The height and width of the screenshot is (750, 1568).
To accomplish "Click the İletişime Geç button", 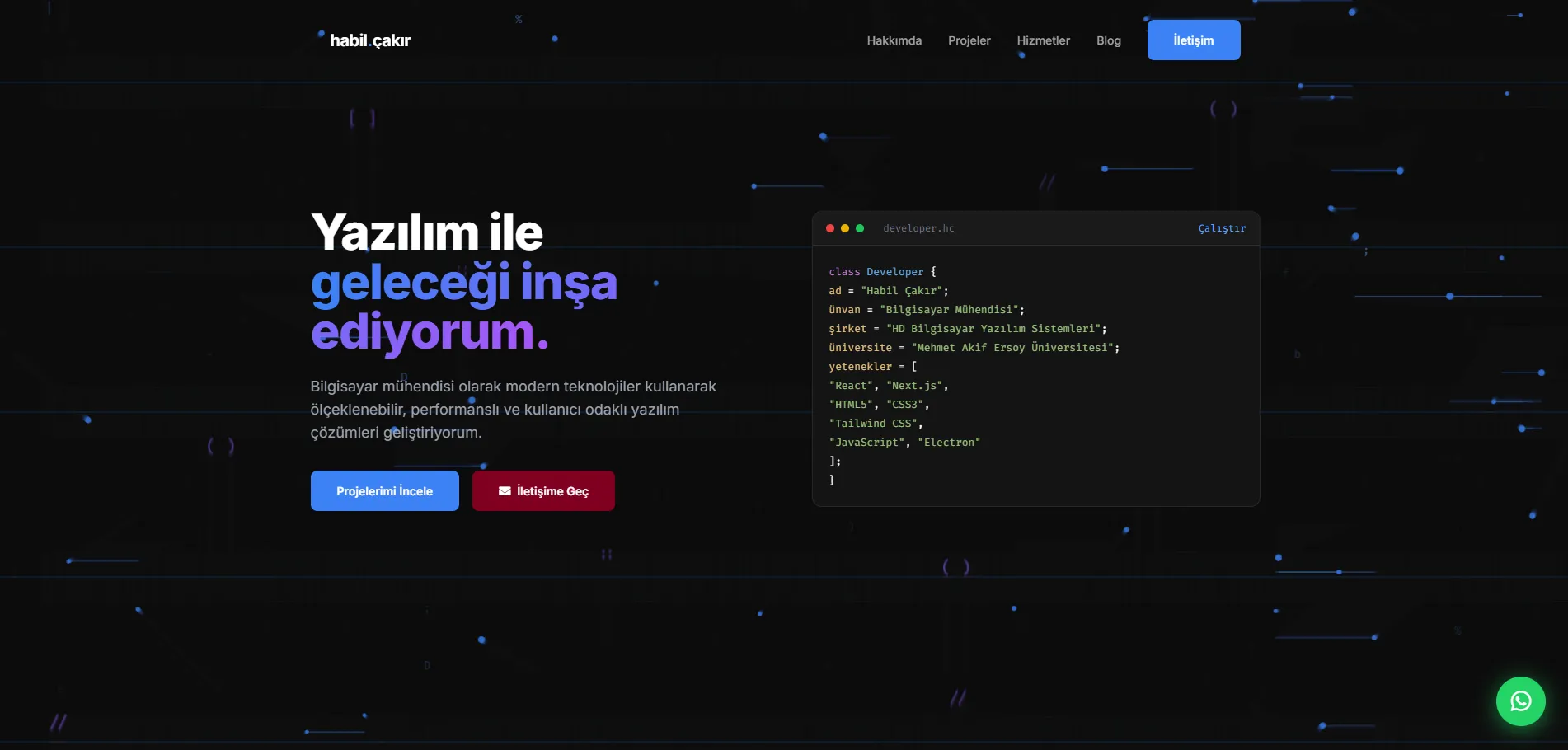I will [x=542, y=490].
